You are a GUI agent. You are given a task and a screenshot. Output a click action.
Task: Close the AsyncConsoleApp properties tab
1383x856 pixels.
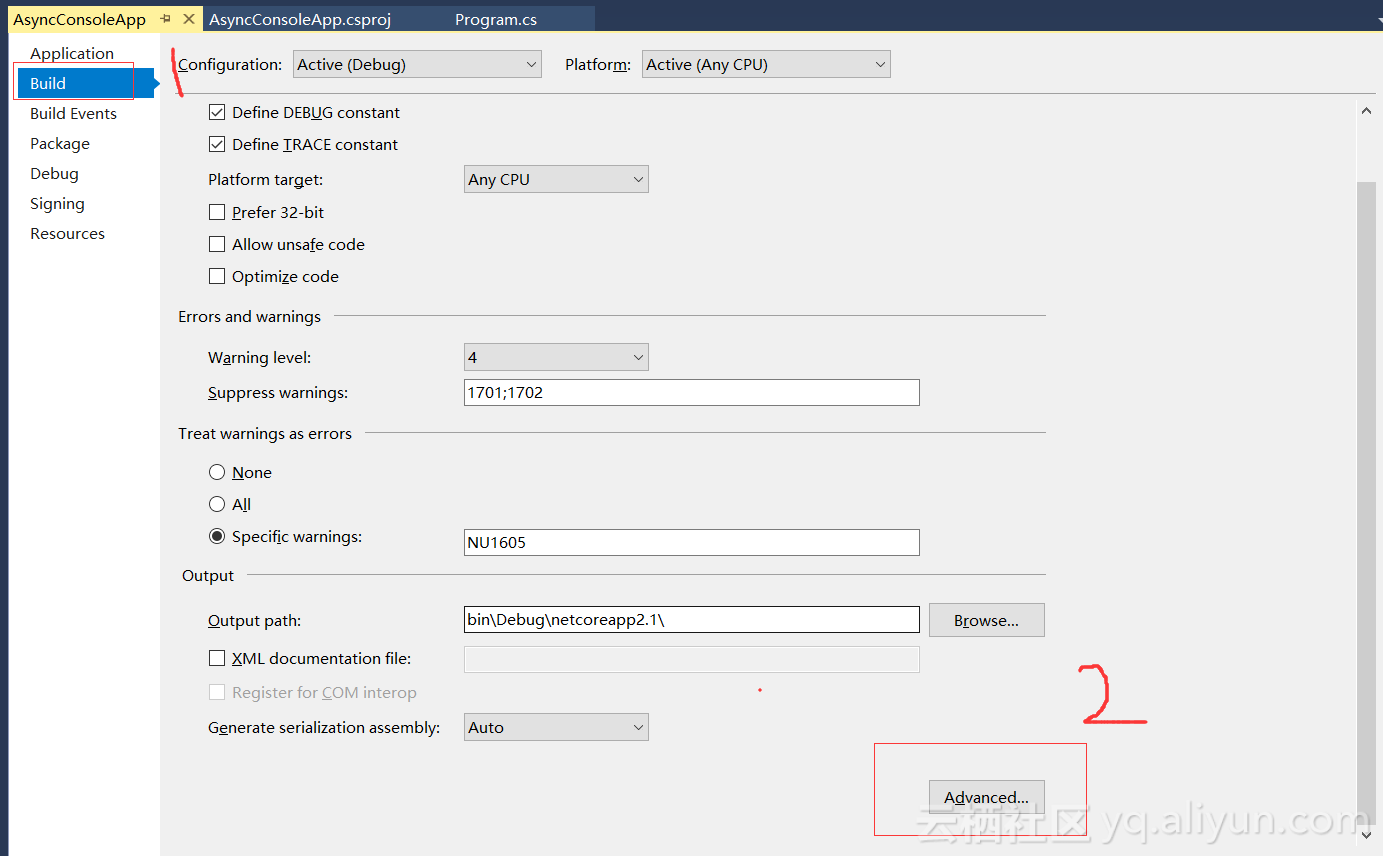188,19
